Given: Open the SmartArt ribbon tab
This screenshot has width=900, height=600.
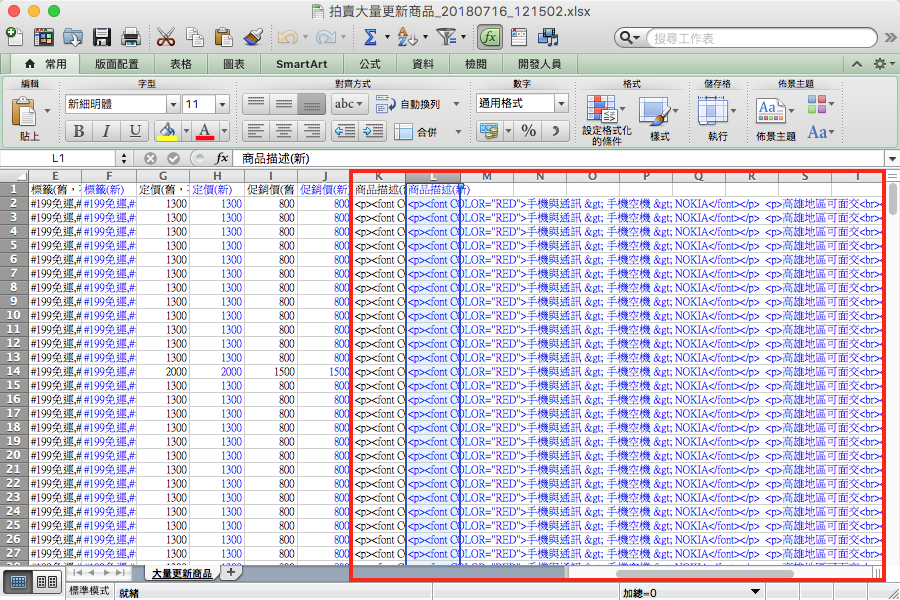Looking at the screenshot, I should [302, 64].
